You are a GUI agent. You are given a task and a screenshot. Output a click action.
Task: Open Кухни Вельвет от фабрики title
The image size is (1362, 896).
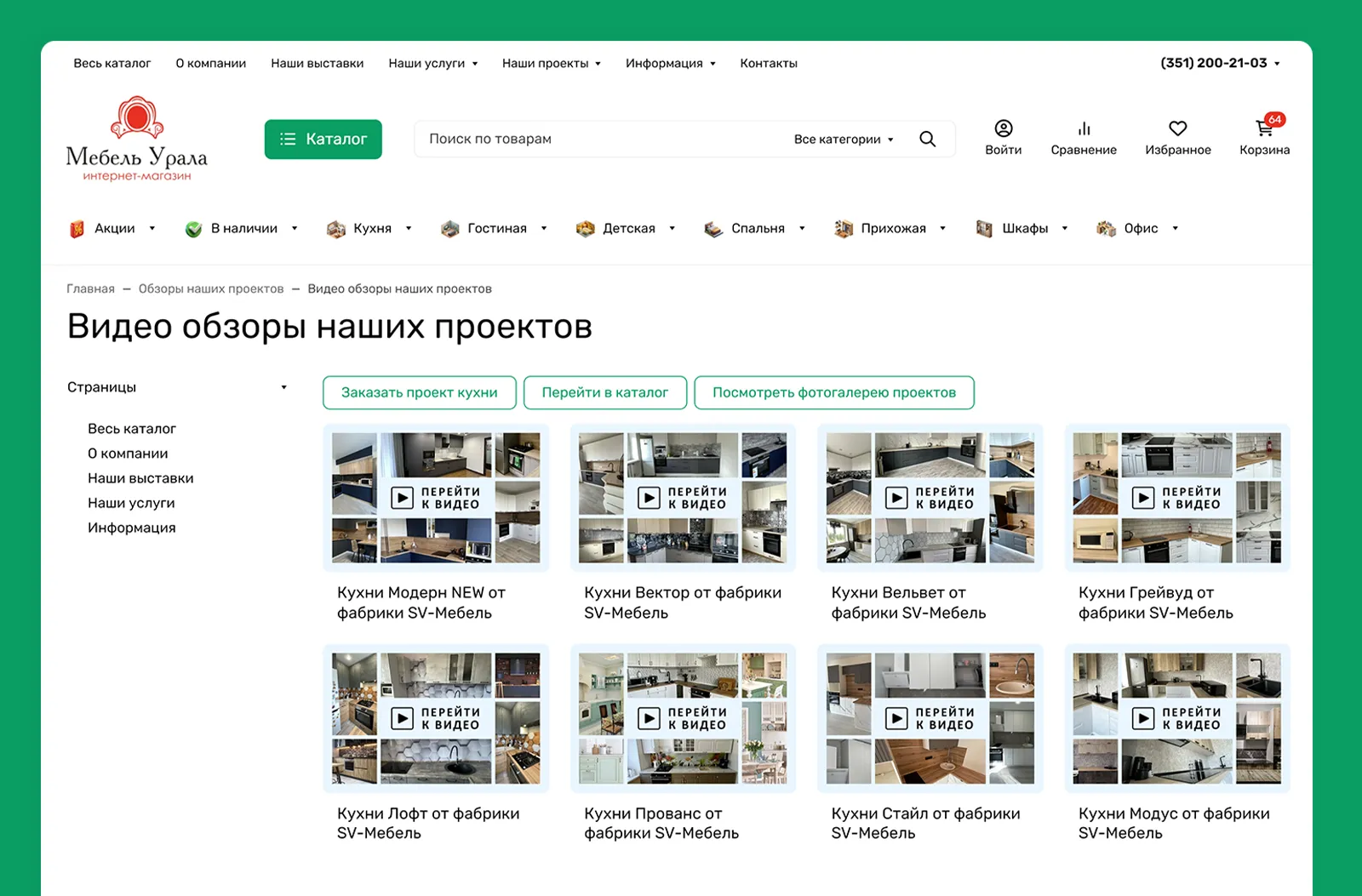click(x=908, y=602)
